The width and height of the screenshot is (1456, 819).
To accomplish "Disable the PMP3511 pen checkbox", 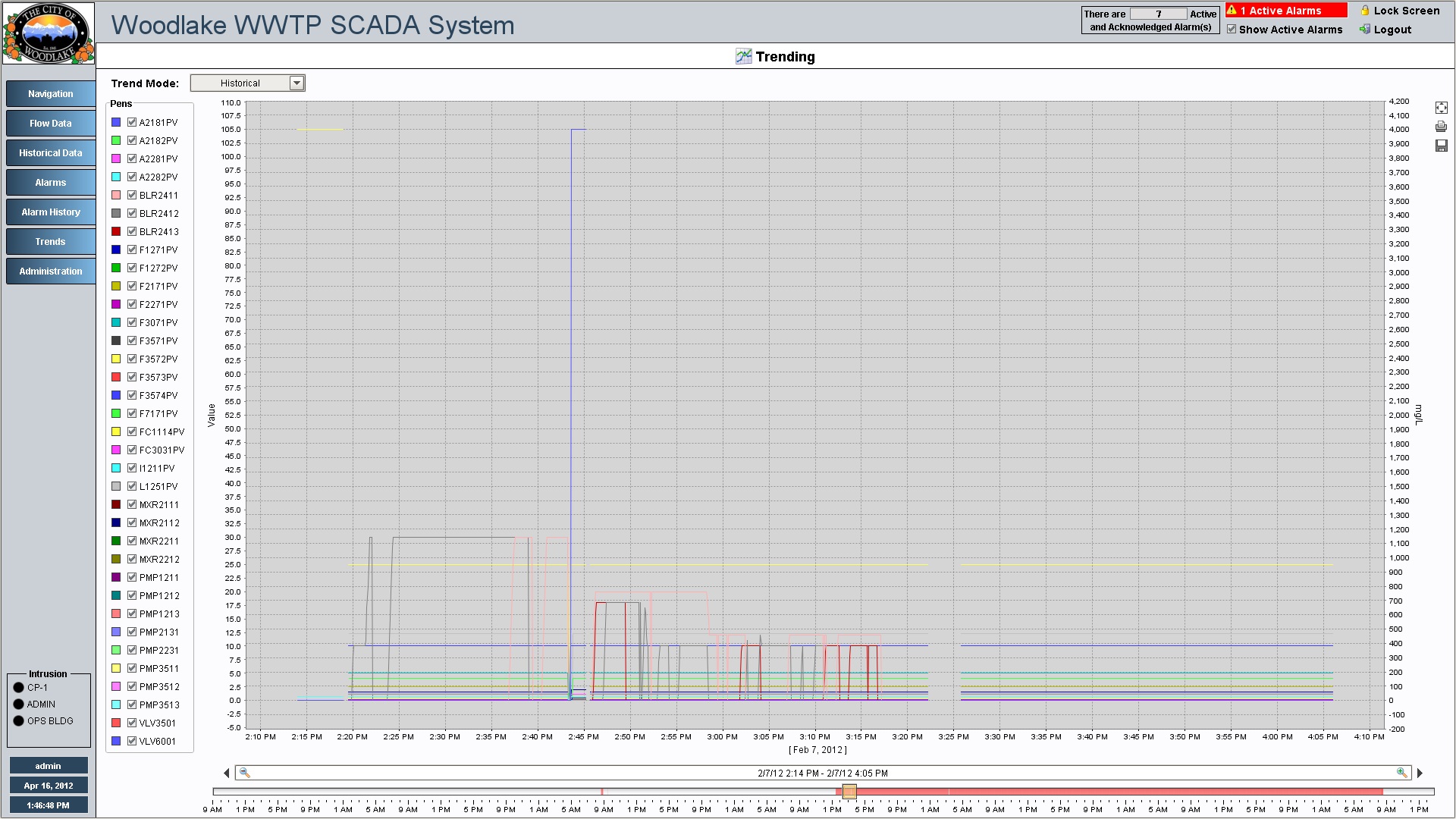I will pyautogui.click(x=132, y=668).
